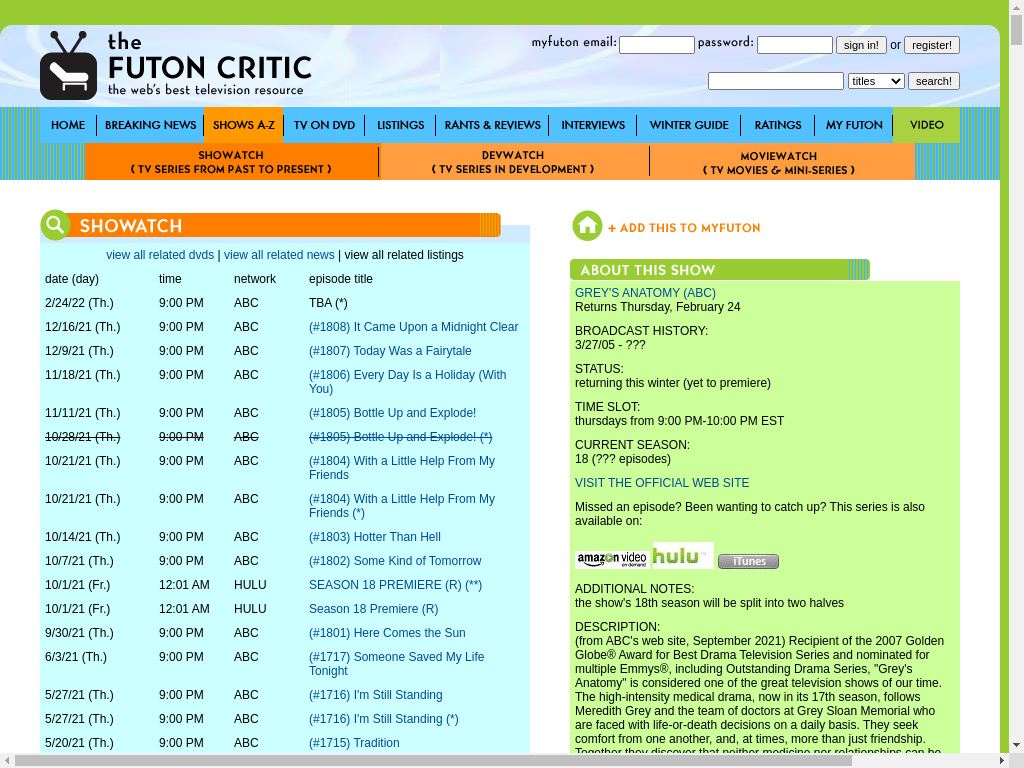Click the iTunes badge button
Viewport: 1024px width, 768px height.
point(748,561)
